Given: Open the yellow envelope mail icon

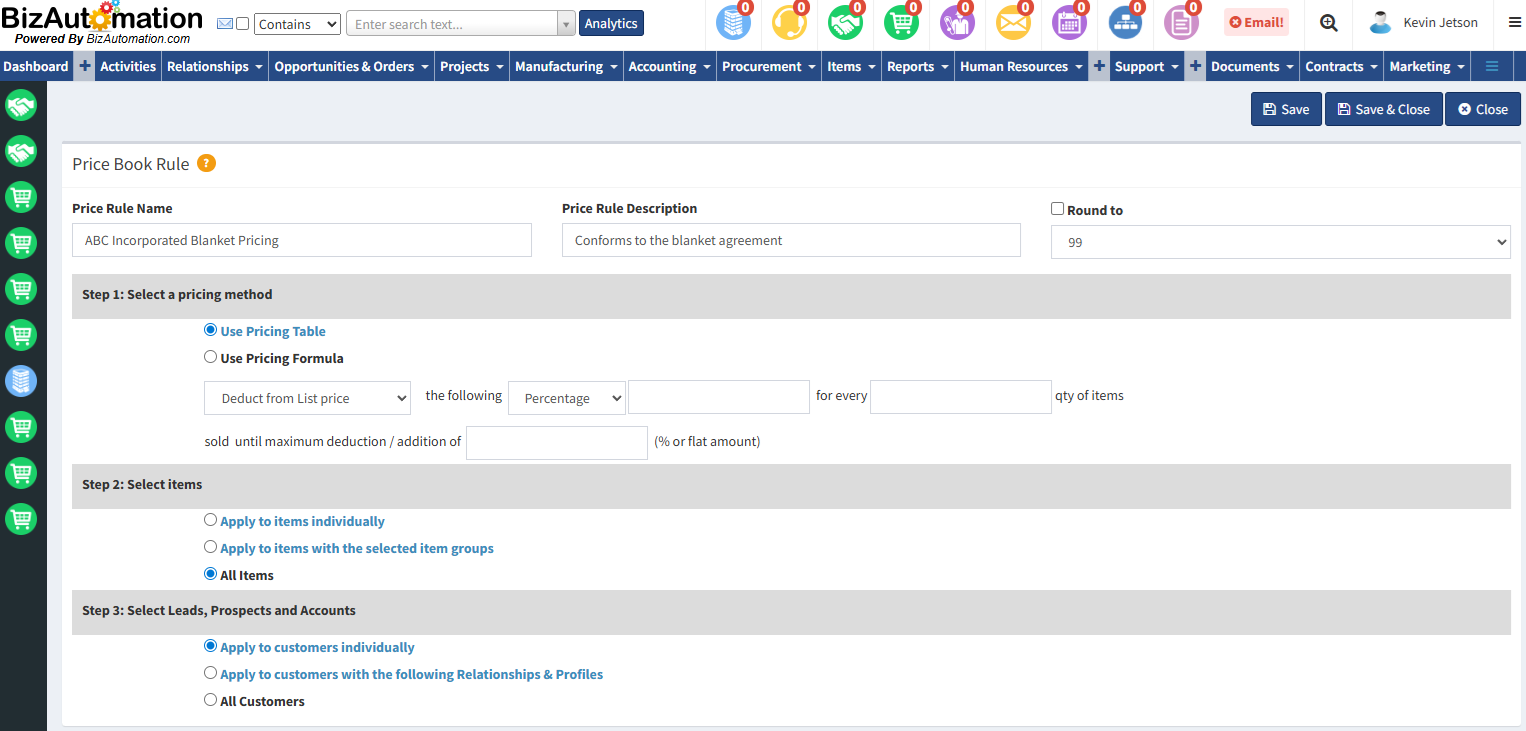Looking at the screenshot, I should pos(1013,23).
